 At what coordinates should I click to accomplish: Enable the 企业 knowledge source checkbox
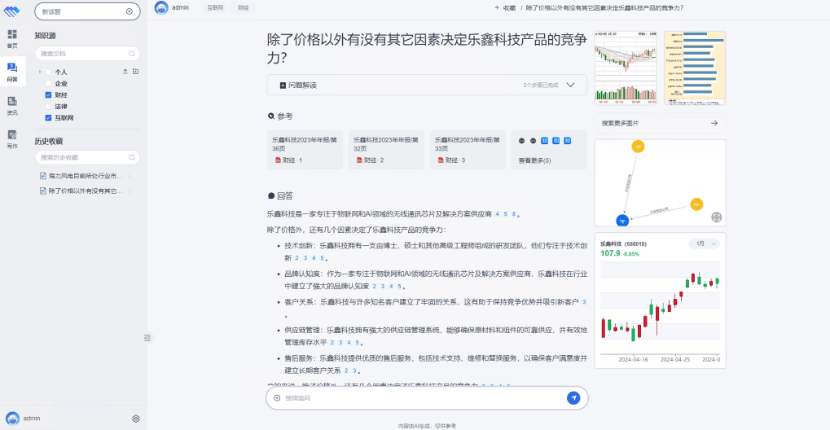click(x=48, y=83)
